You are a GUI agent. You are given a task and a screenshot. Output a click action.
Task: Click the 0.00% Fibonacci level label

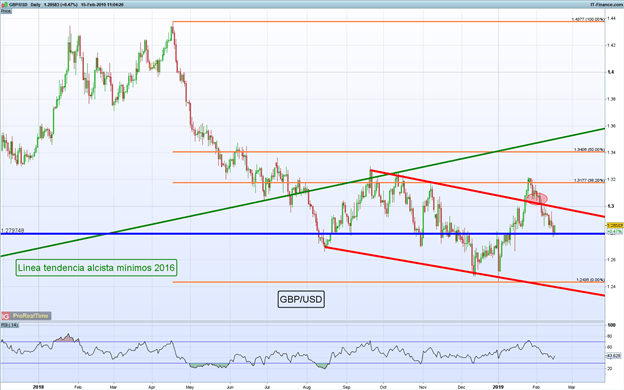tap(591, 280)
